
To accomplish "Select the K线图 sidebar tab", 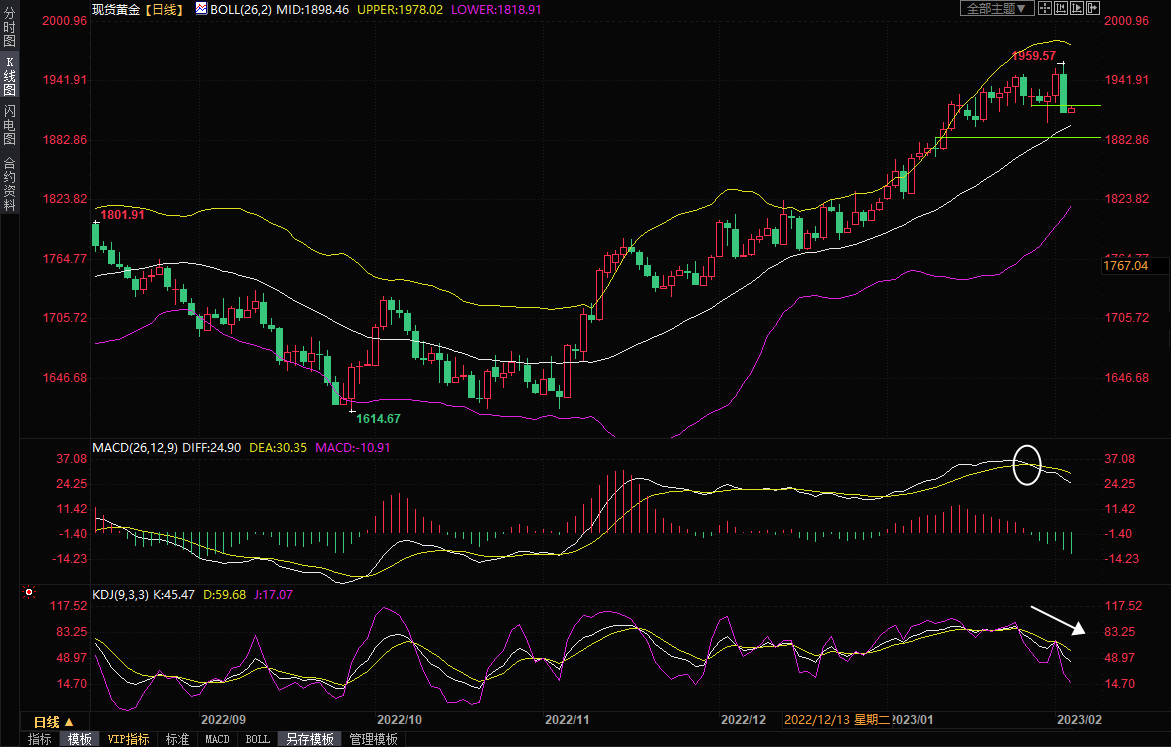I will pyautogui.click(x=9, y=76).
